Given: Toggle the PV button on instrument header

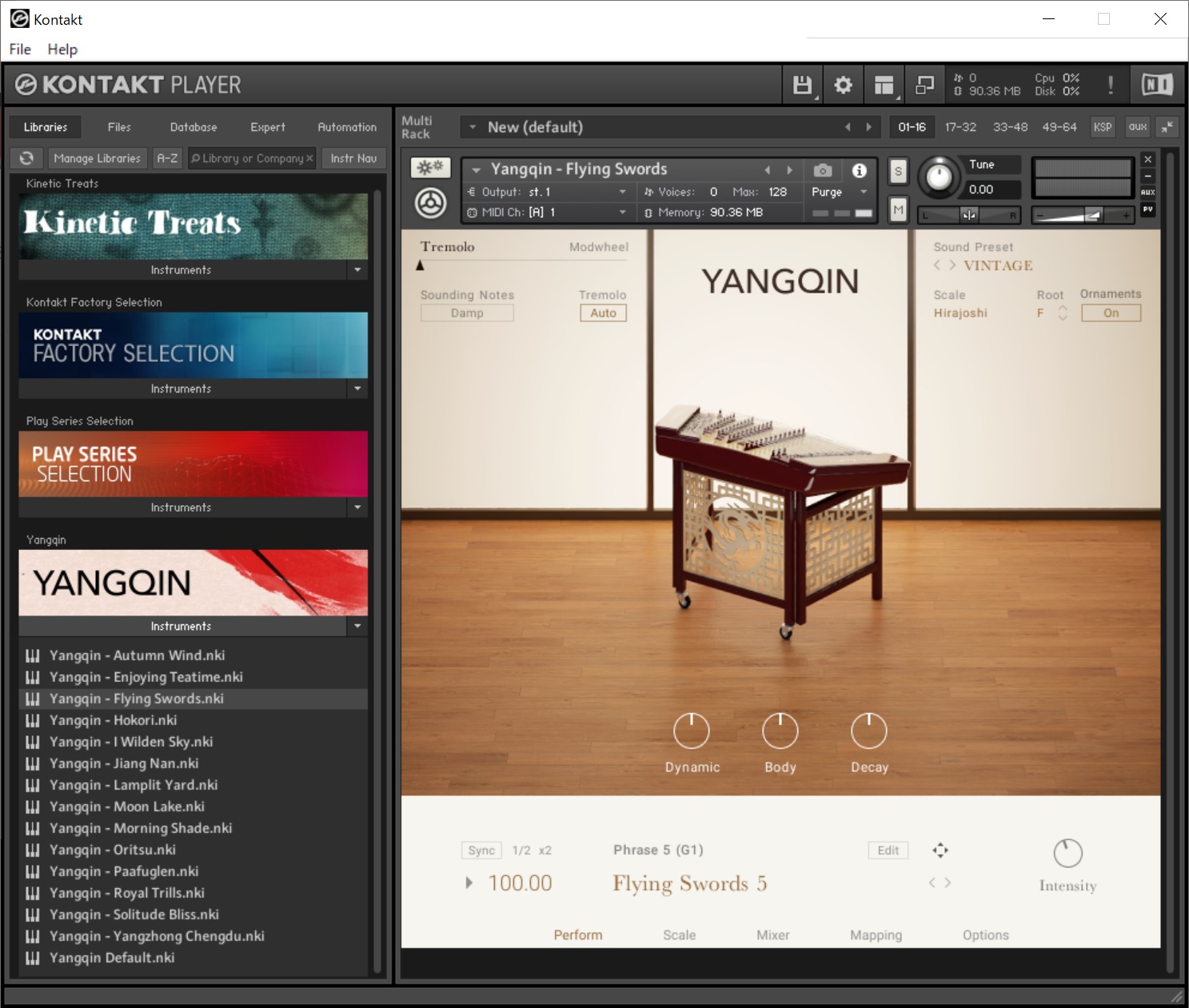Looking at the screenshot, I should pos(1147,209).
